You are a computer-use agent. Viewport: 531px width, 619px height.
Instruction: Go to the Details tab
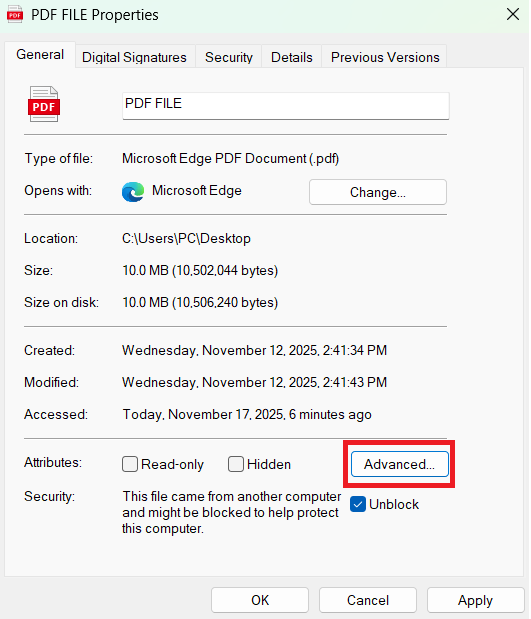click(291, 57)
